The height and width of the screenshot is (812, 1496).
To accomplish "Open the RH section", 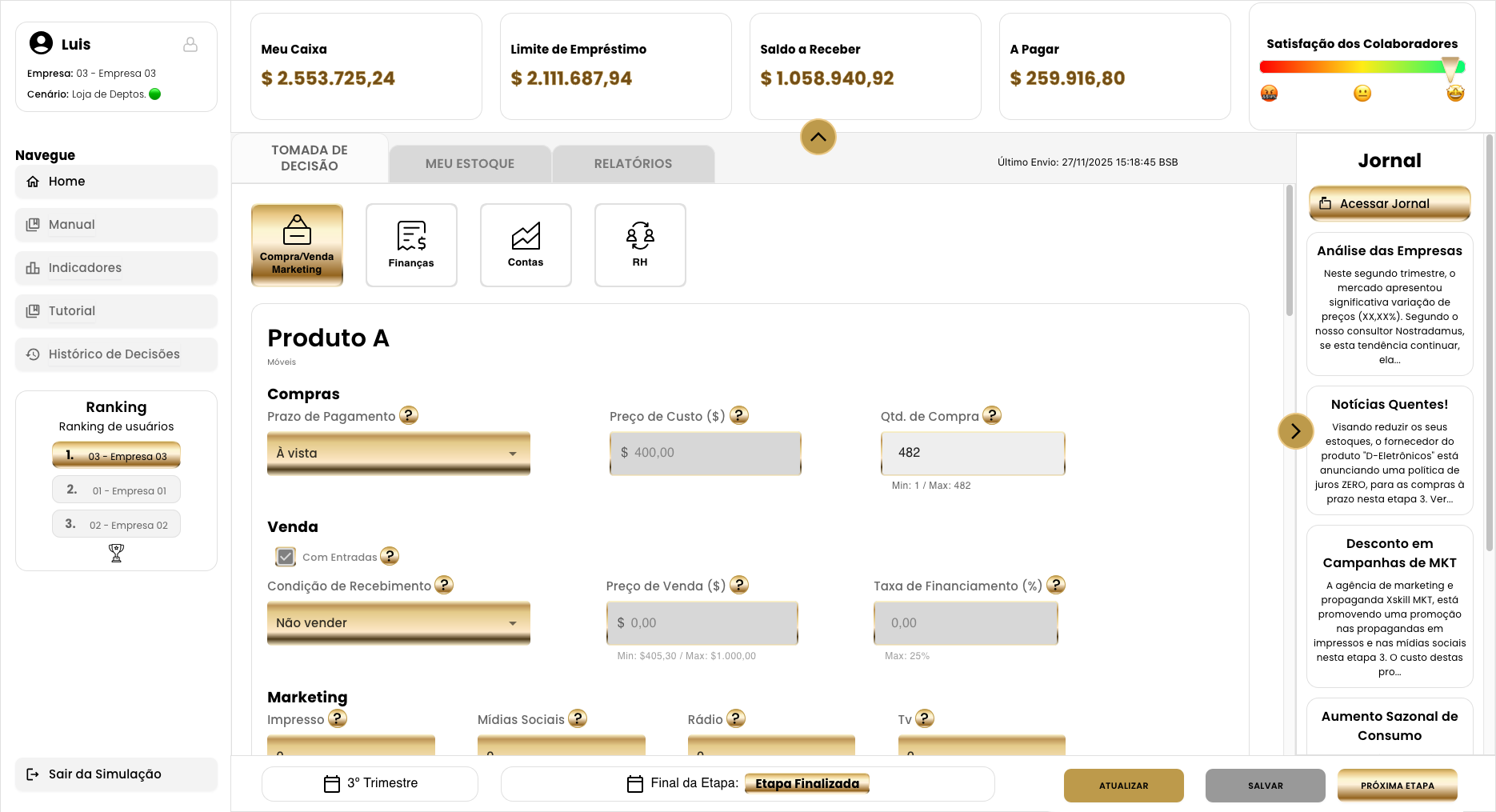I will tap(640, 245).
